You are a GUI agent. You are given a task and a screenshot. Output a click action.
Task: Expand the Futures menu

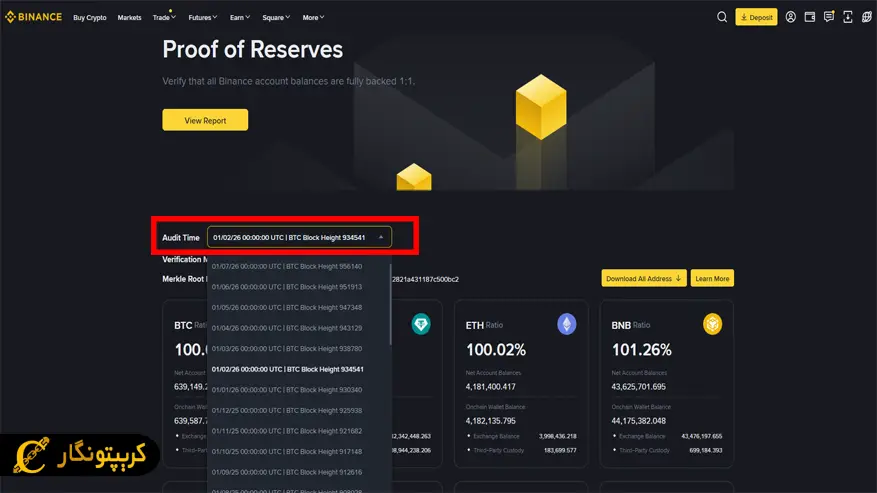pos(202,18)
